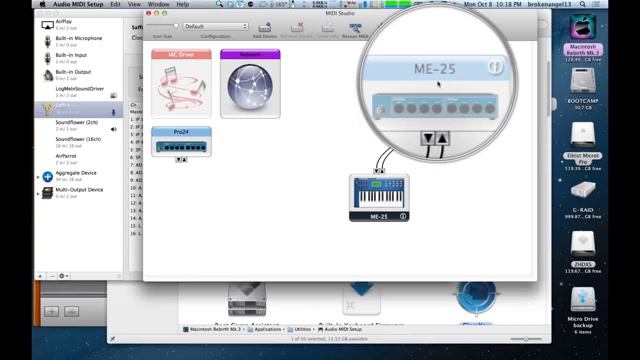Open the Apple menu

42,4
